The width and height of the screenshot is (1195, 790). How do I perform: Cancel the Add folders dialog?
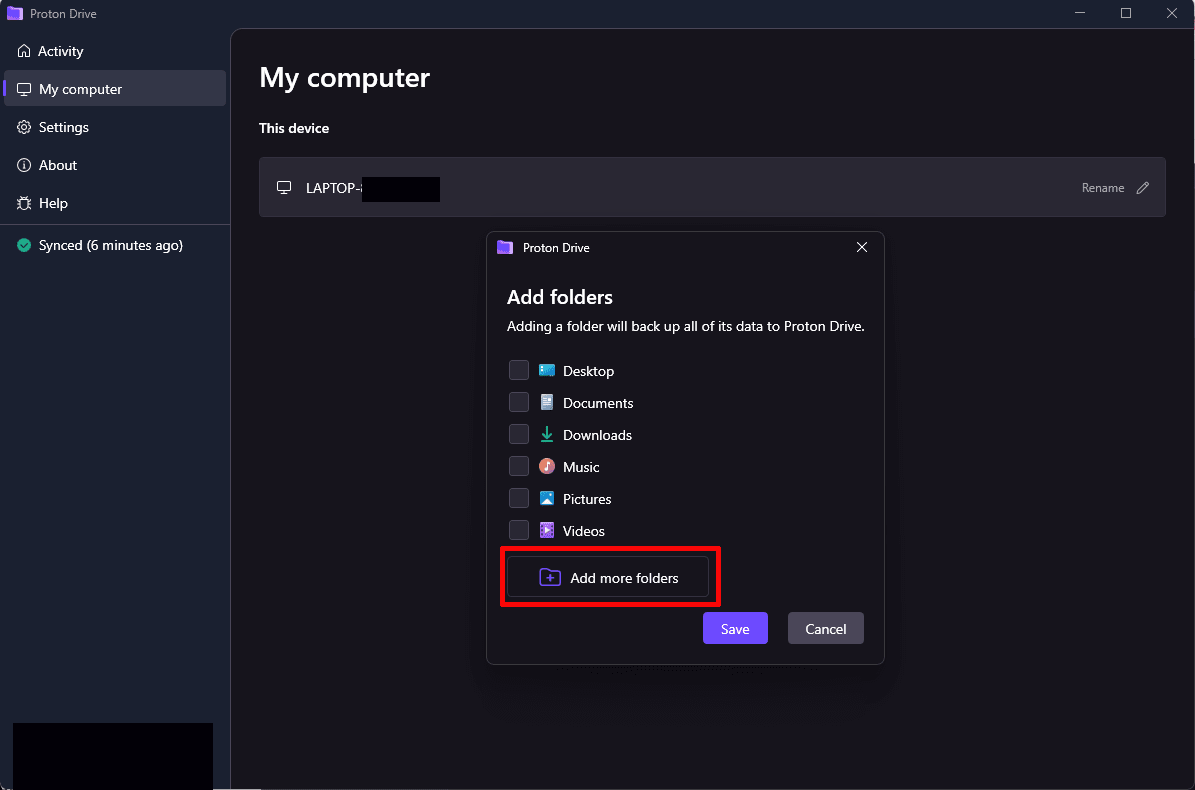(x=825, y=628)
